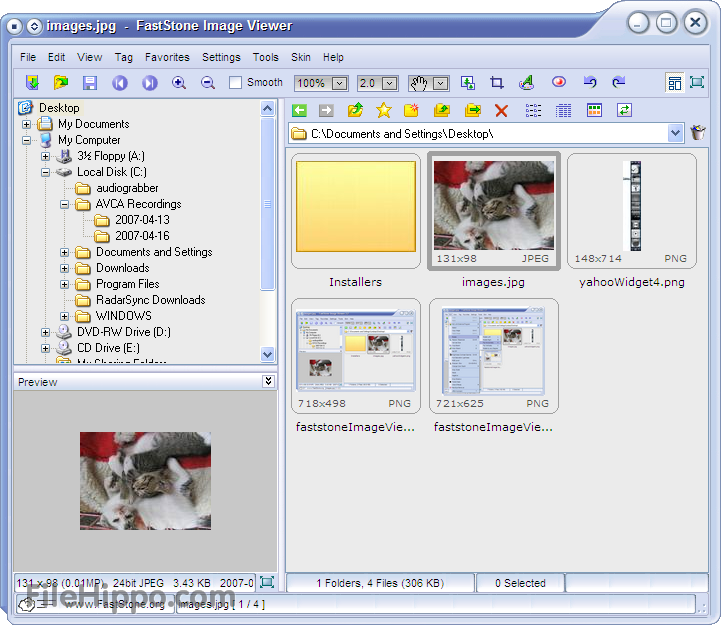The image size is (721, 625).
Task: Enable the Smooth checkbox
Action: (x=235, y=83)
